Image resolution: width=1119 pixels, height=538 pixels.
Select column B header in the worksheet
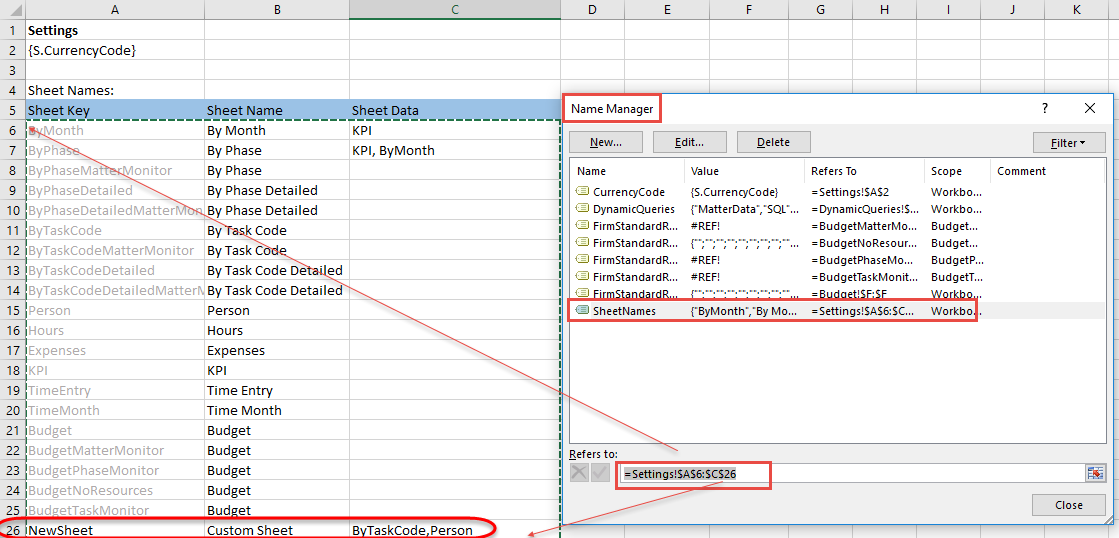276,9
